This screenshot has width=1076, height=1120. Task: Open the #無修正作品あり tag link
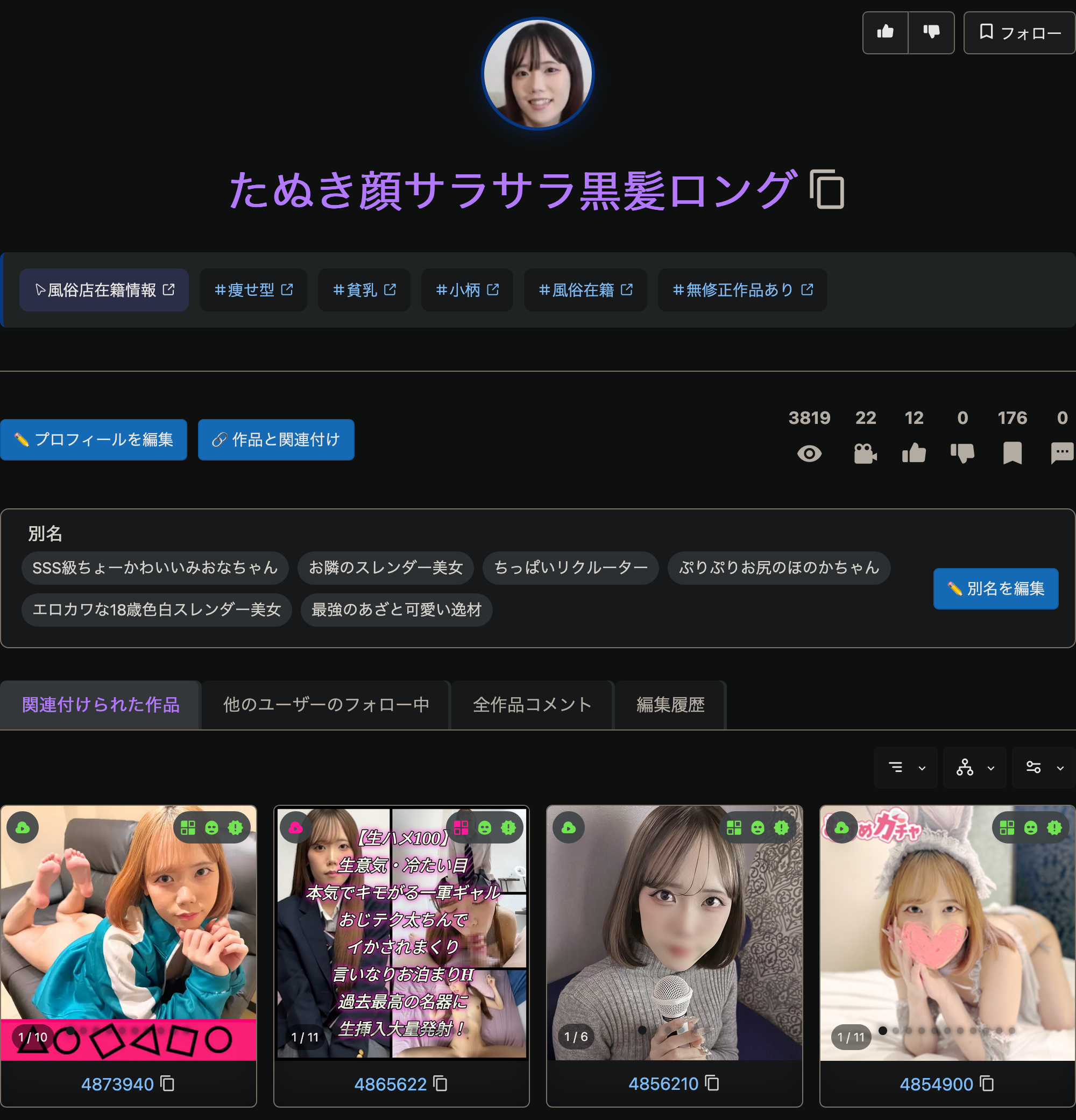click(742, 290)
